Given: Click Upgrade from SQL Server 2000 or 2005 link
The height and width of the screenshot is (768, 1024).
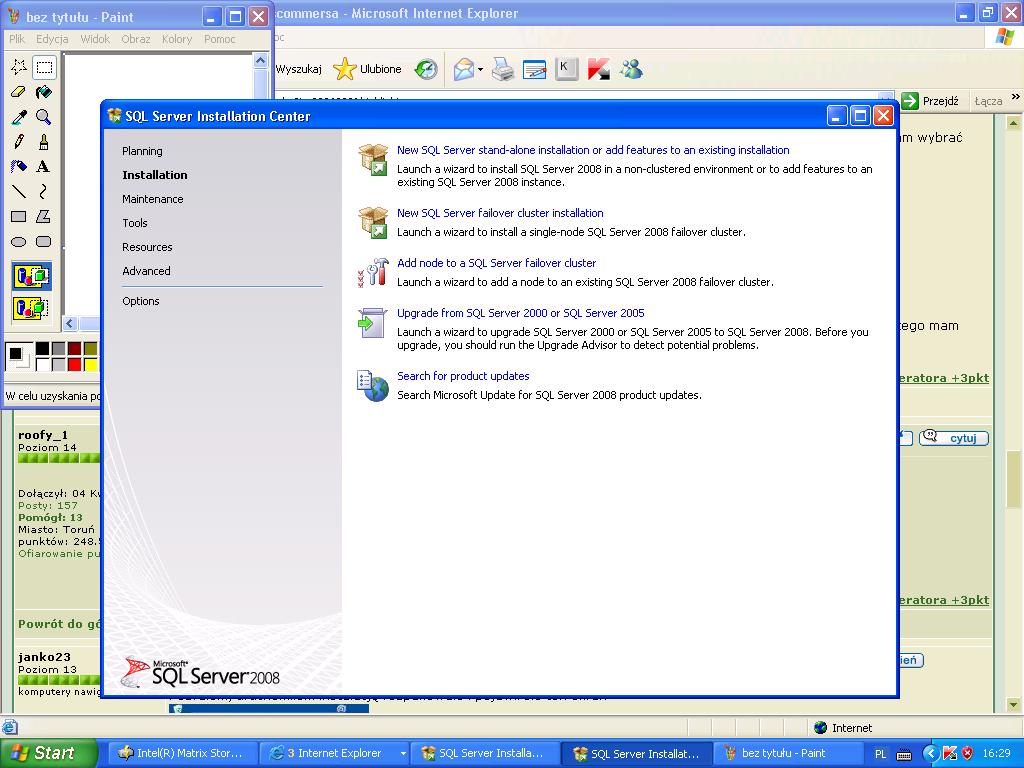Looking at the screenshot, I should pyautogui.click(x=520, y=313).
